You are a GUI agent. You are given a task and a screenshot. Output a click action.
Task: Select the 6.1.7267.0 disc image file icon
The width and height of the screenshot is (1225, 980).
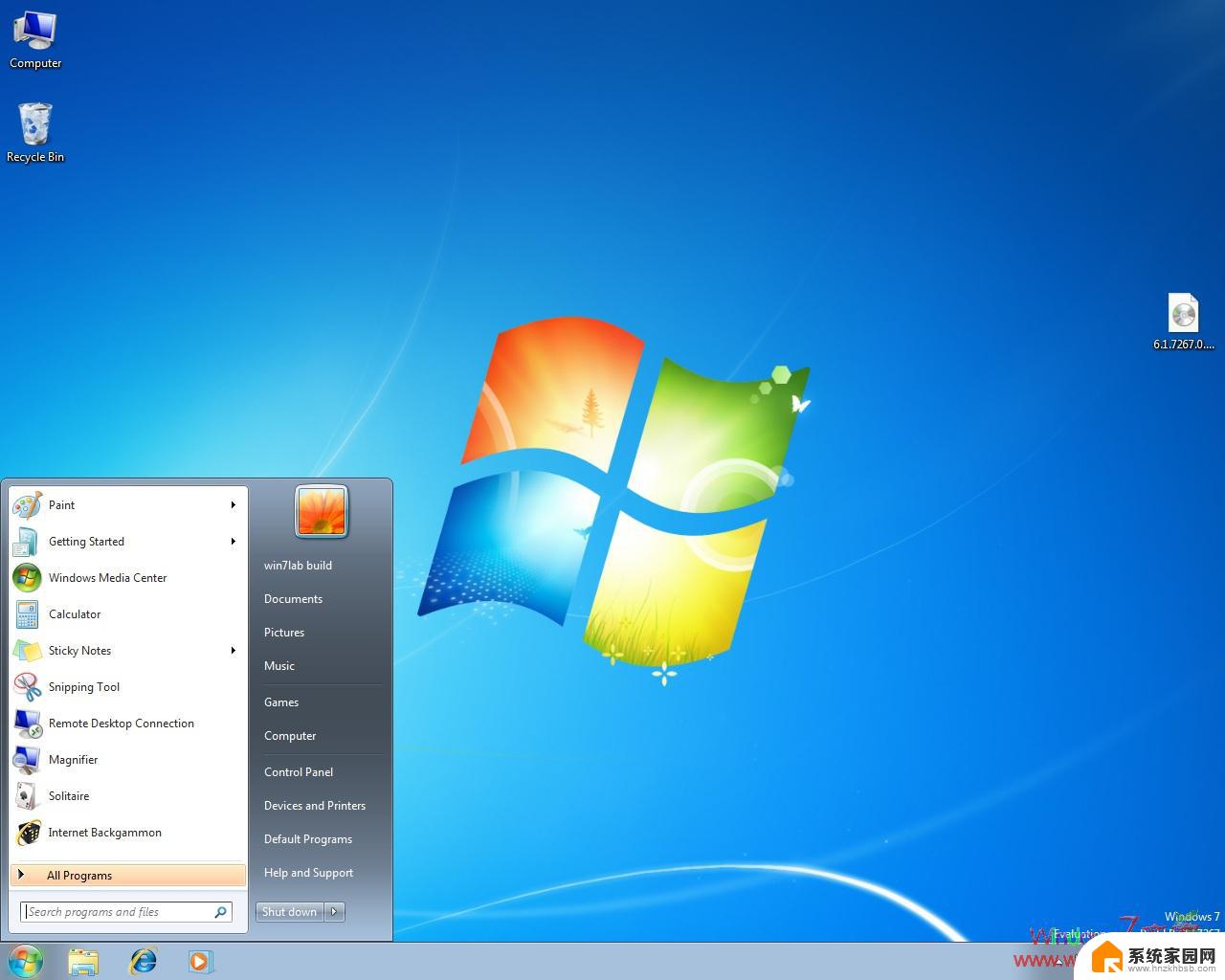[x=1184, y=323]
